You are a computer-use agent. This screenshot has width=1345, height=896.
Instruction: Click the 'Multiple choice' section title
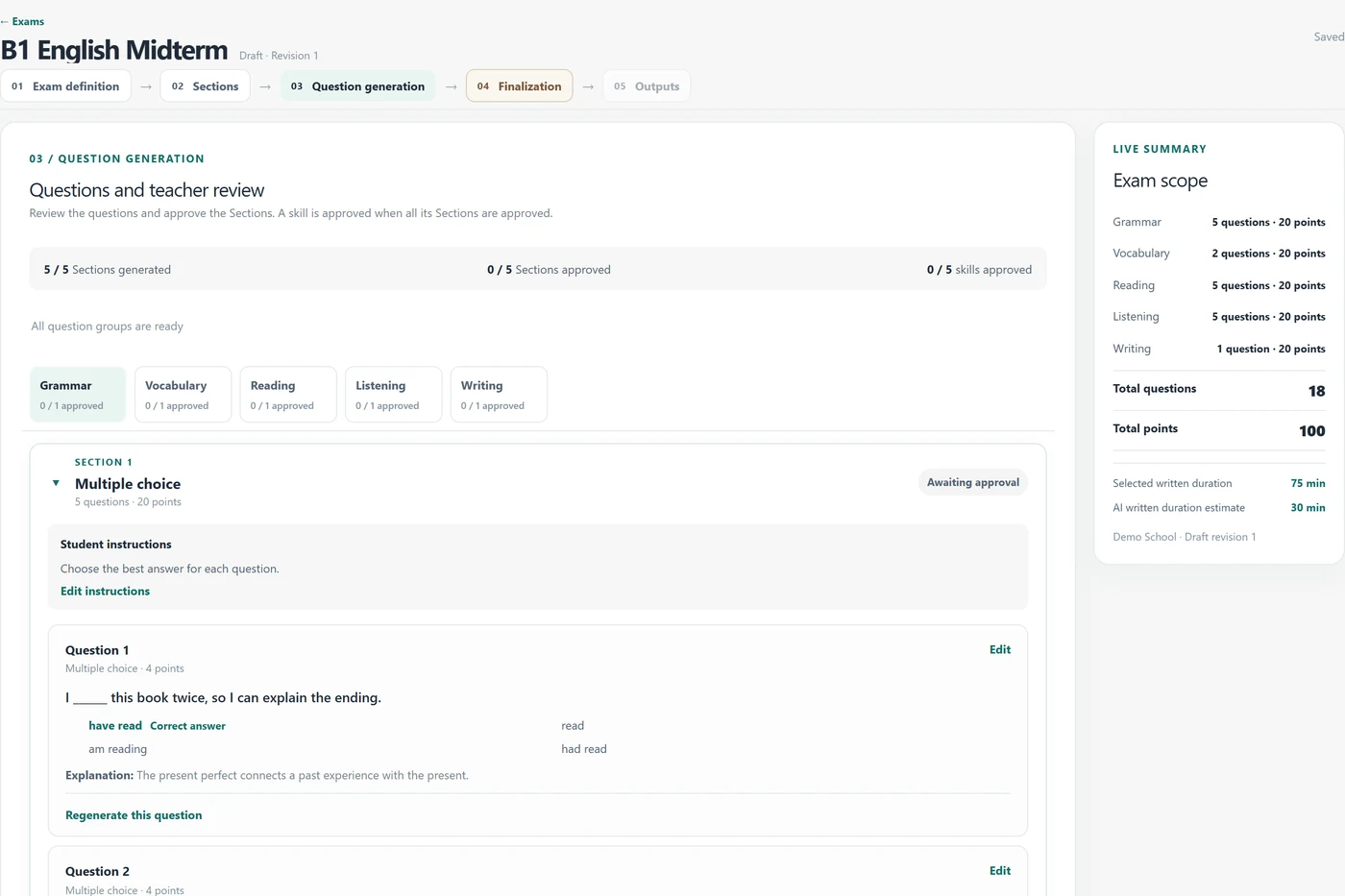point(128,484)
